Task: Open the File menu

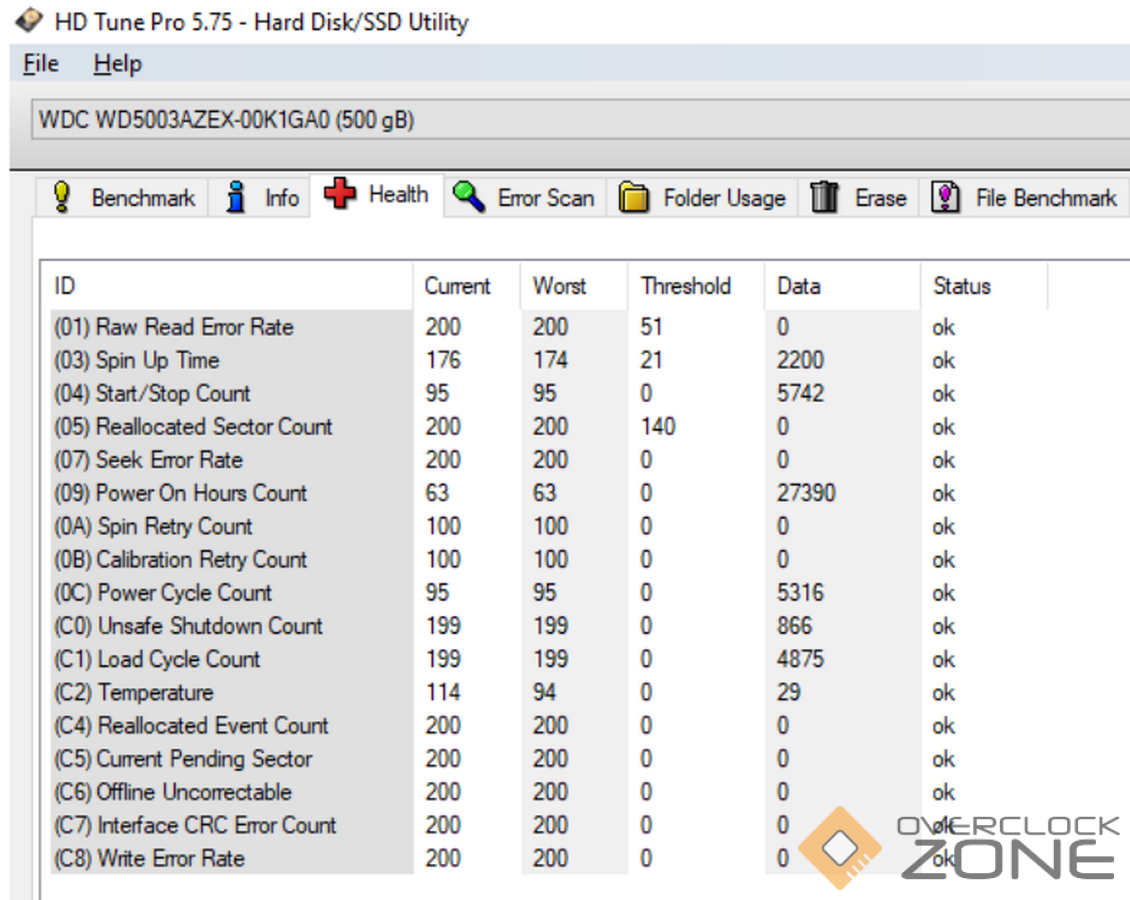Action: click(41, 64)
